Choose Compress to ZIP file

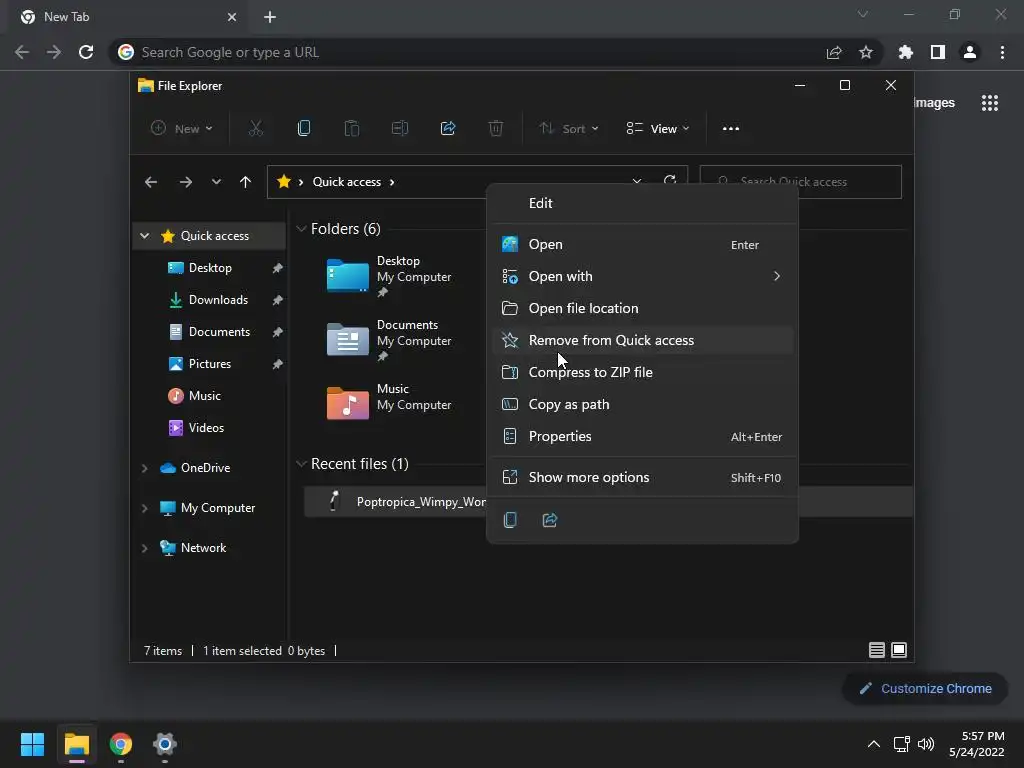click(643, 372)
